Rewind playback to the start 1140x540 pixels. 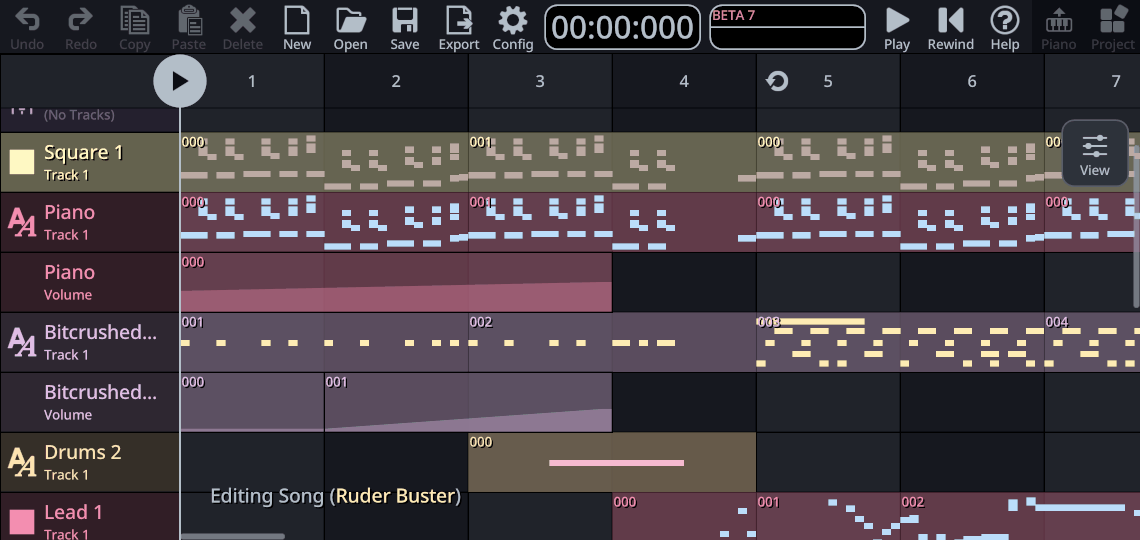(x=950, y=20)
